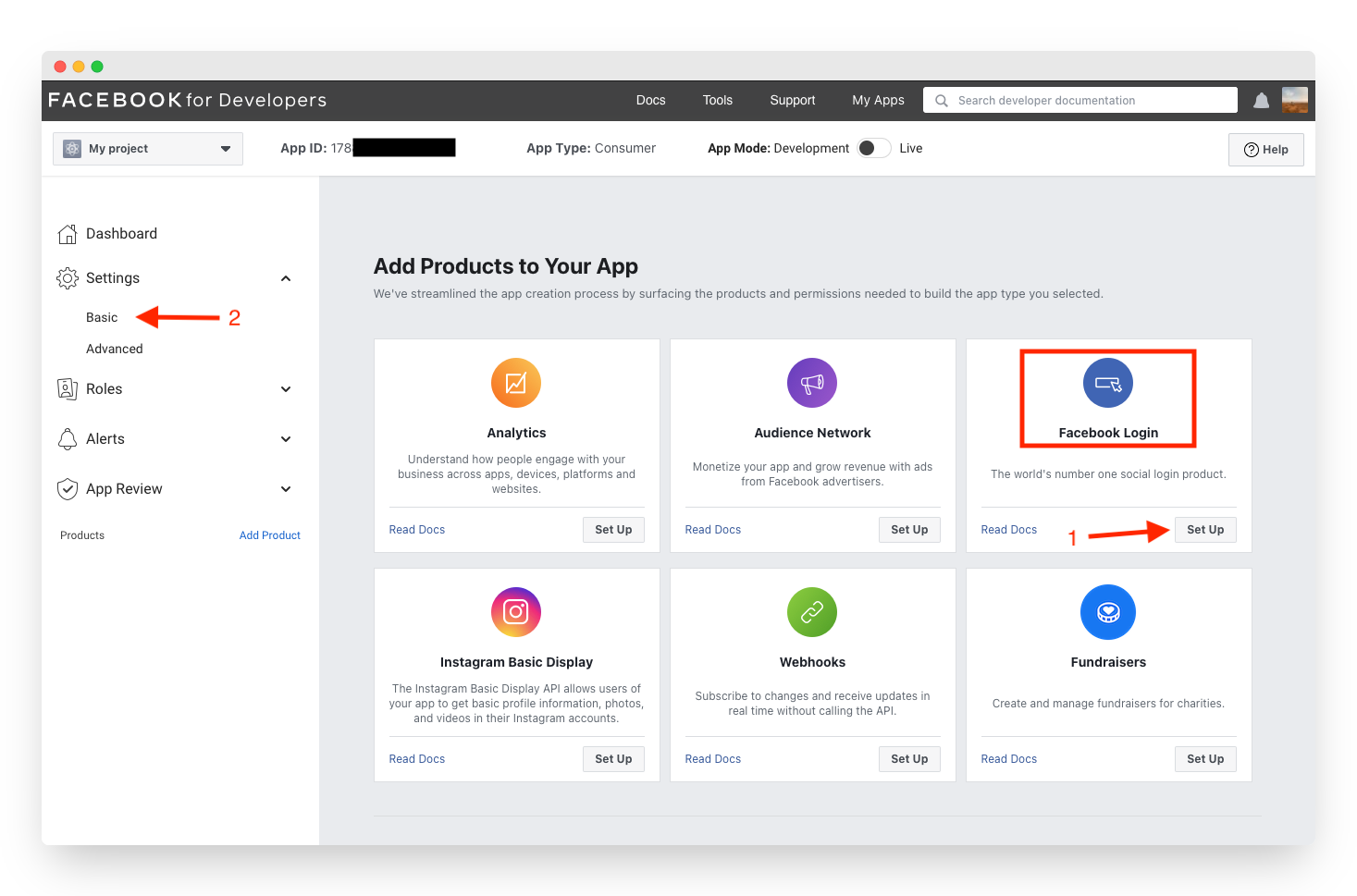Click Set Up for Fundraisers
1357x896 pixels.
[x=1205, y=759]
